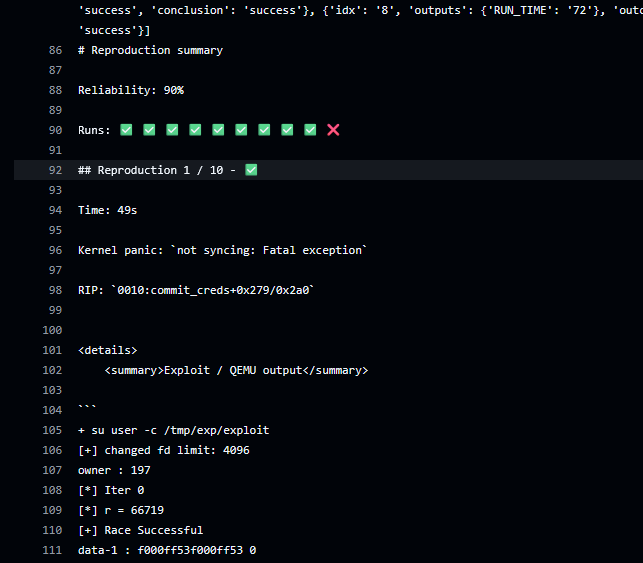Click the red X failed run icon
Screen dimensions: 643x563
tap(333, 130)
